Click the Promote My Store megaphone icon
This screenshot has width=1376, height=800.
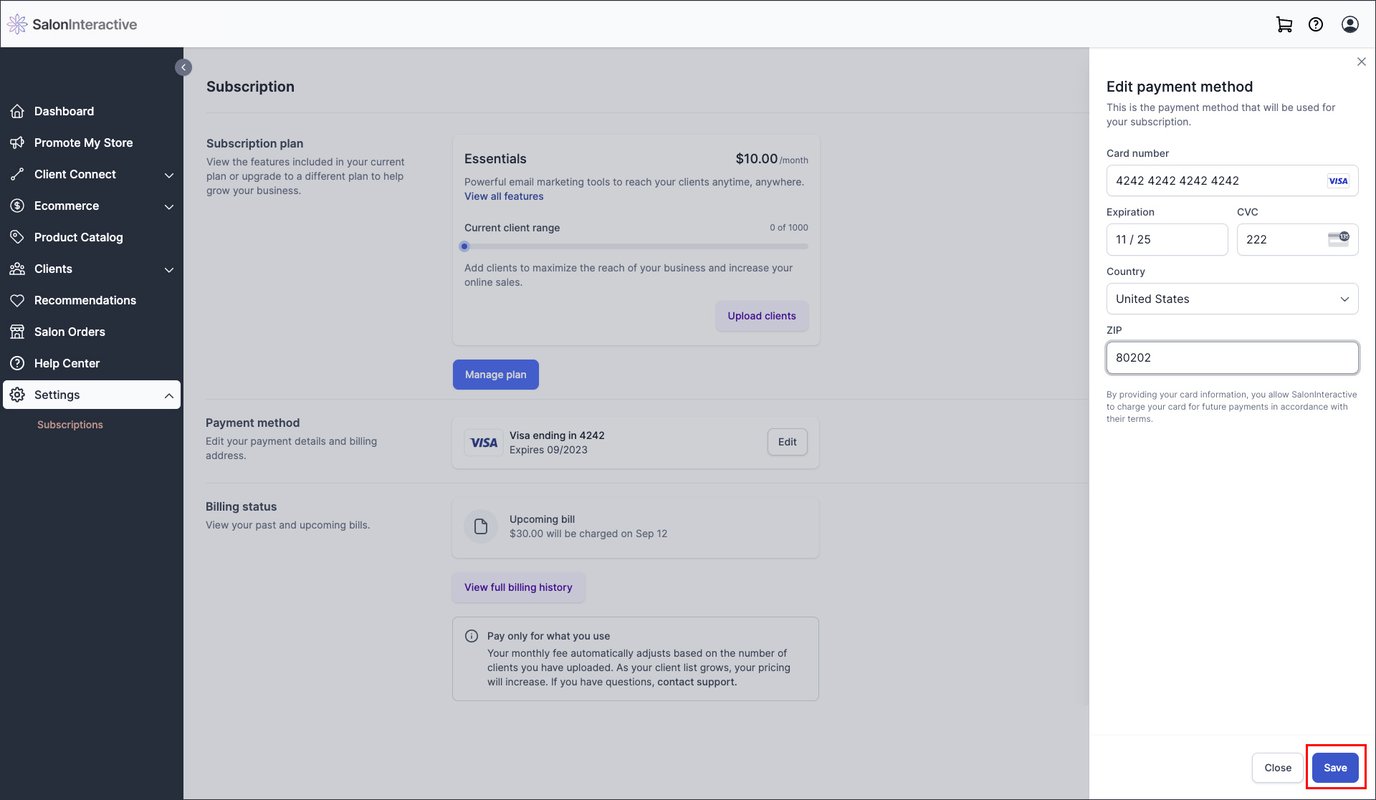pos(17,143)
